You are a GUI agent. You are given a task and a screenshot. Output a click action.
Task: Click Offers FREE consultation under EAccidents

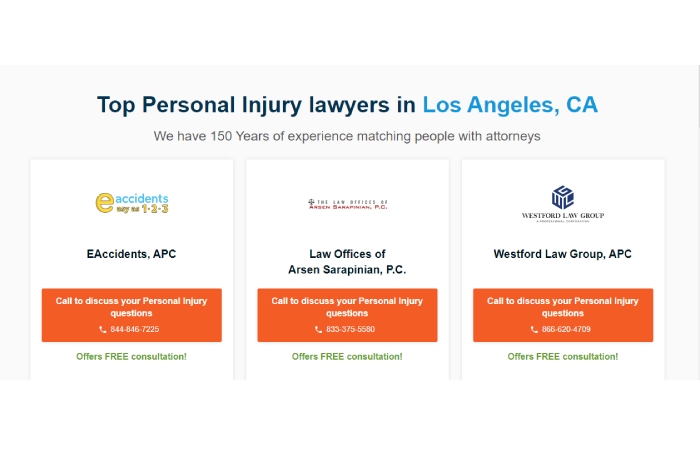pyautogui.click(x=131, y=357)
